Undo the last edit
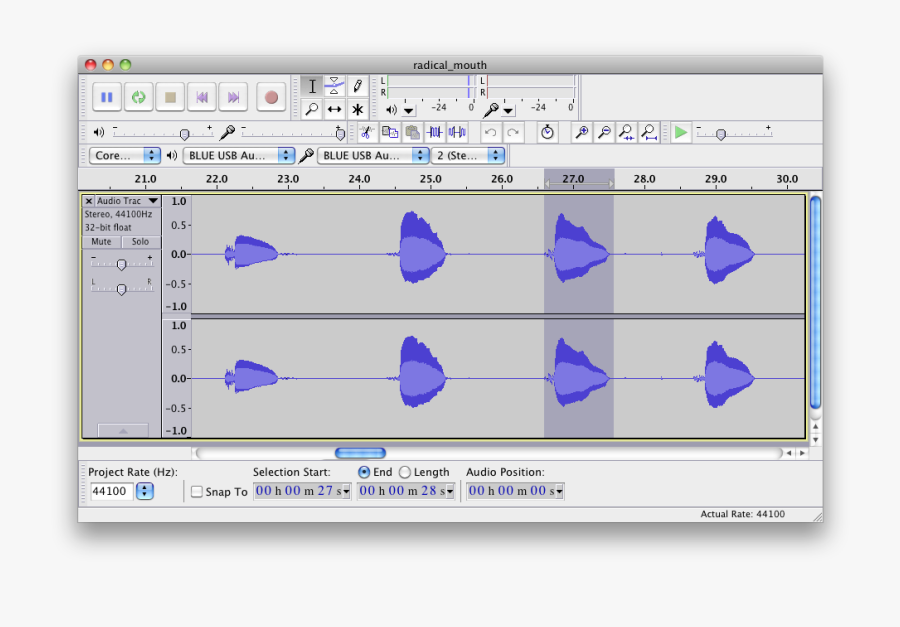This screenshot has width=900, height=627. click(490, 131)
